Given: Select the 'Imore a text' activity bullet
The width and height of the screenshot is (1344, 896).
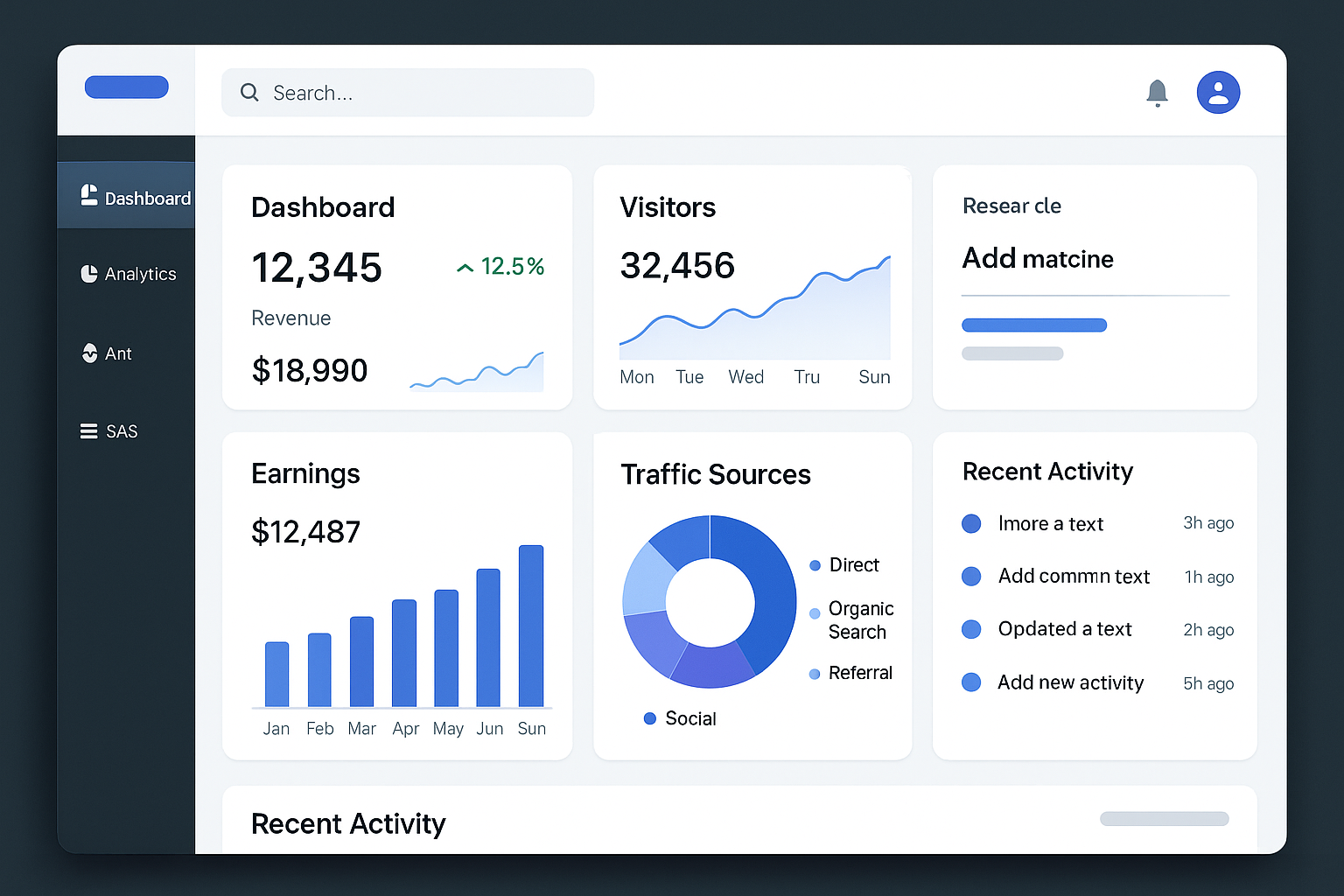Looking at the screenshot, I should (x=971, y=524).
